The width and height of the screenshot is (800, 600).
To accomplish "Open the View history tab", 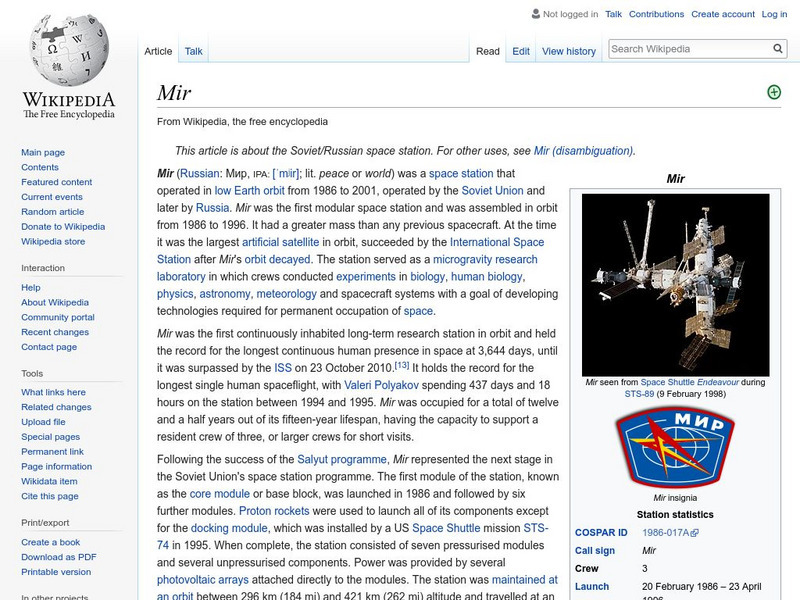I will (568, 51).
